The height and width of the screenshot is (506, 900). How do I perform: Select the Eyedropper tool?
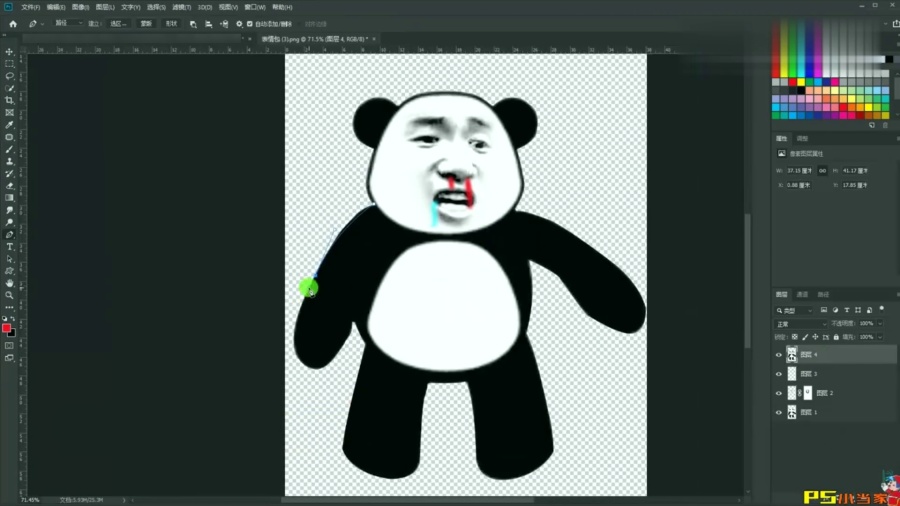pyautogui.click(x=9, y=125)
